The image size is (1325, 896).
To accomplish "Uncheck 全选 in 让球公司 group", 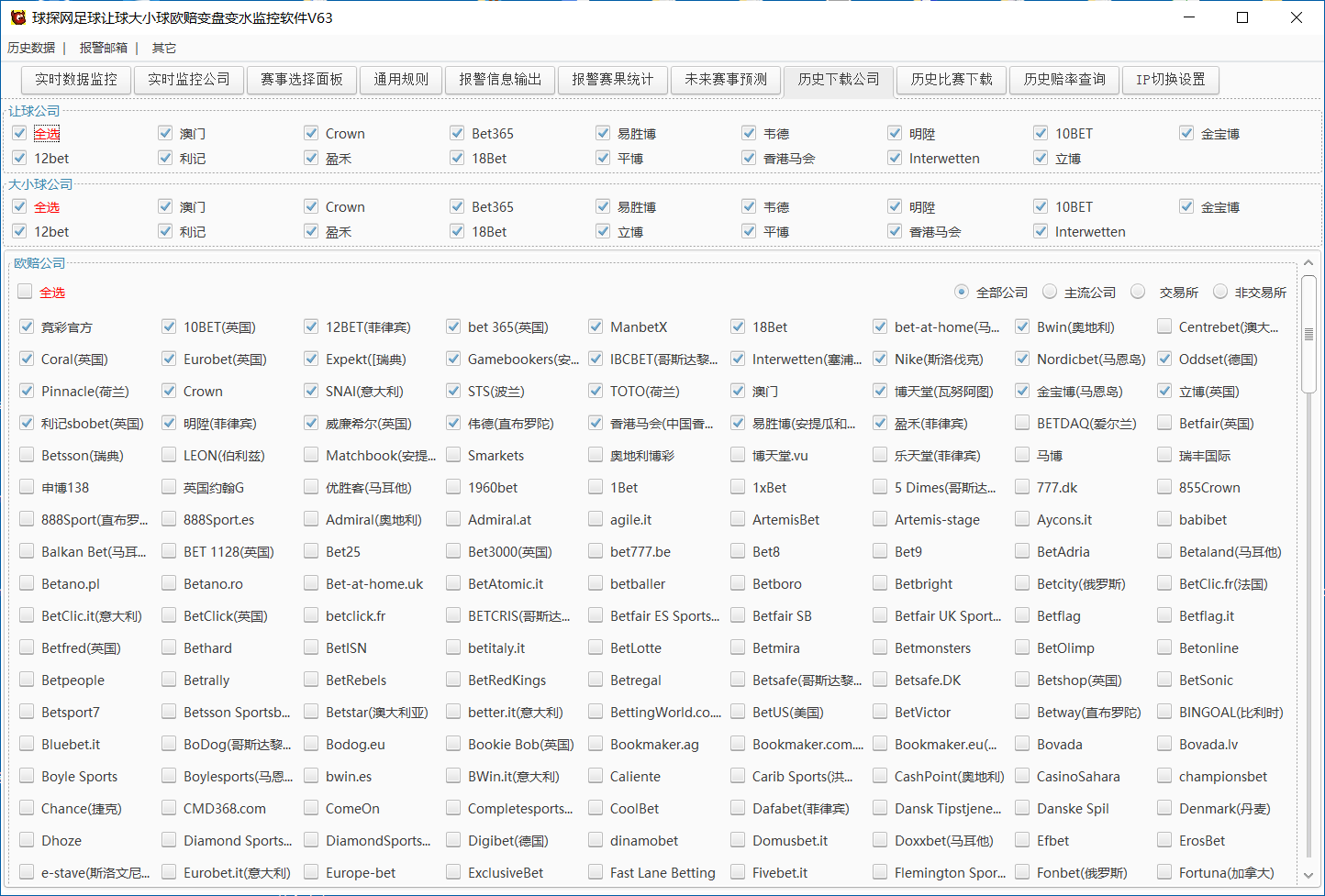I will [19, 133].
